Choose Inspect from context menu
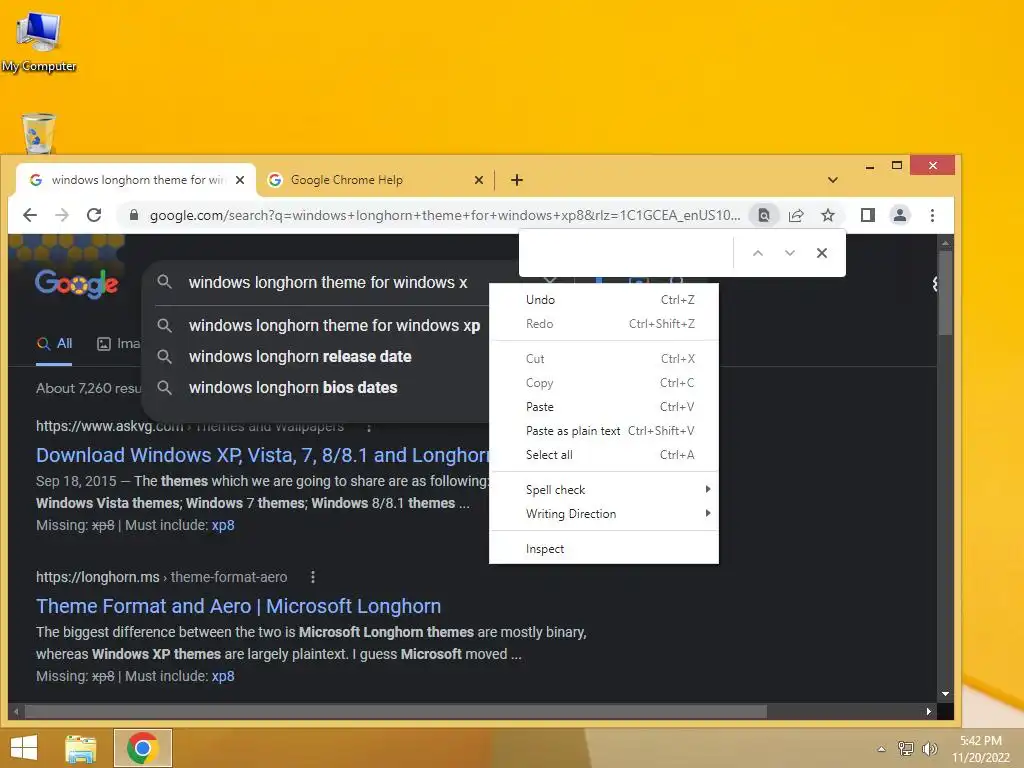 [x=604, y=549]
